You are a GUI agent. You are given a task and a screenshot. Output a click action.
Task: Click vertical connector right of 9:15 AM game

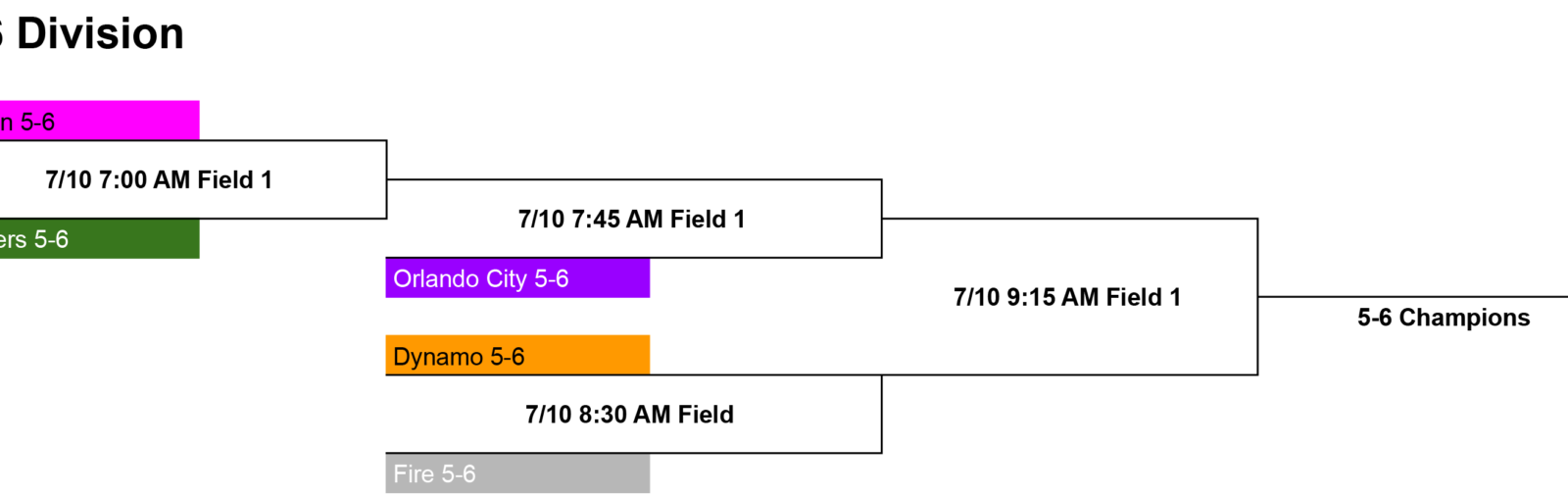(1257, 296)
